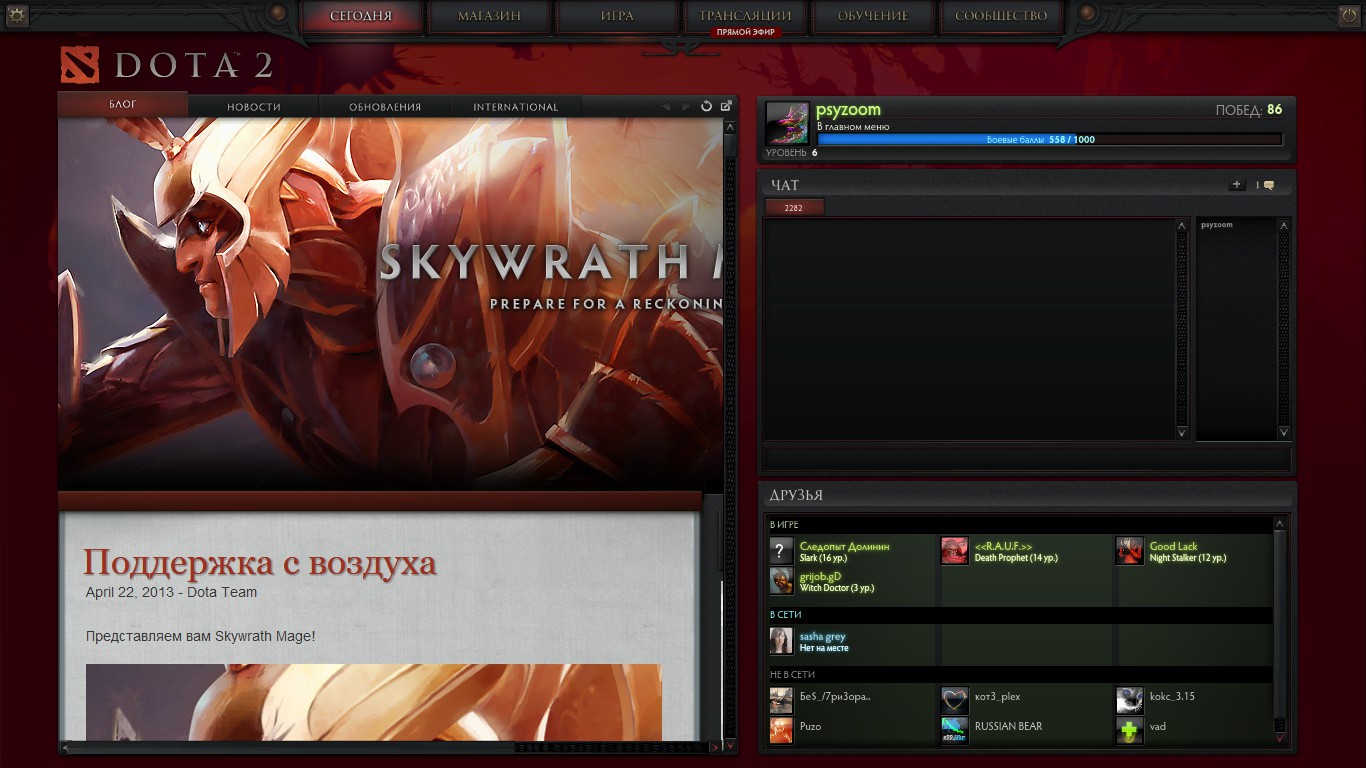Image resolution: width=1366 pixels, height=768 pixels.
Task: Switch to the Обновления sub-tab
Action: click(385, 107)
